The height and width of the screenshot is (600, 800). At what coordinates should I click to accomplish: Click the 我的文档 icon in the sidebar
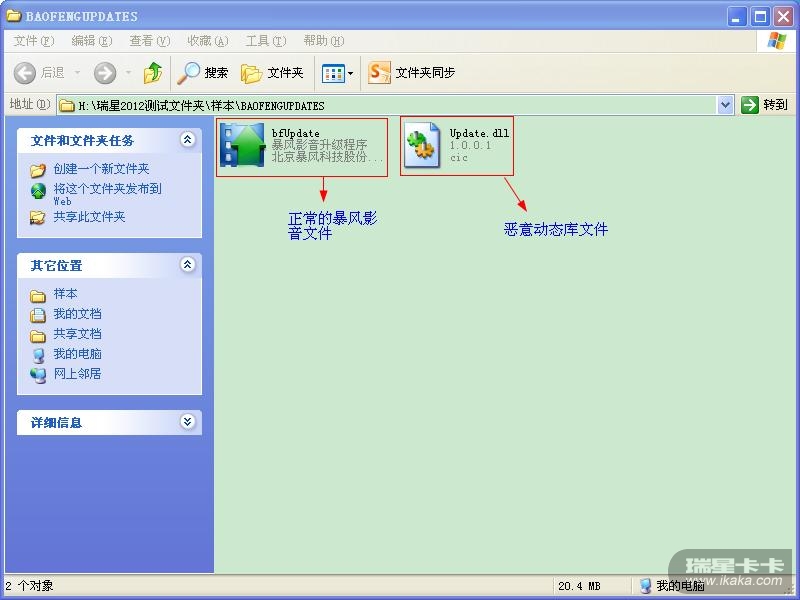pyautogui.click(x=38, y=315)
